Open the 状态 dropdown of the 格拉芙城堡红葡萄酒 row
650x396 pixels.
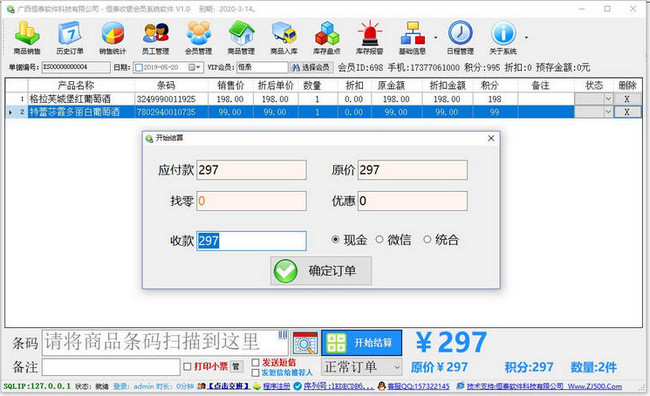[x=608, y=99]
